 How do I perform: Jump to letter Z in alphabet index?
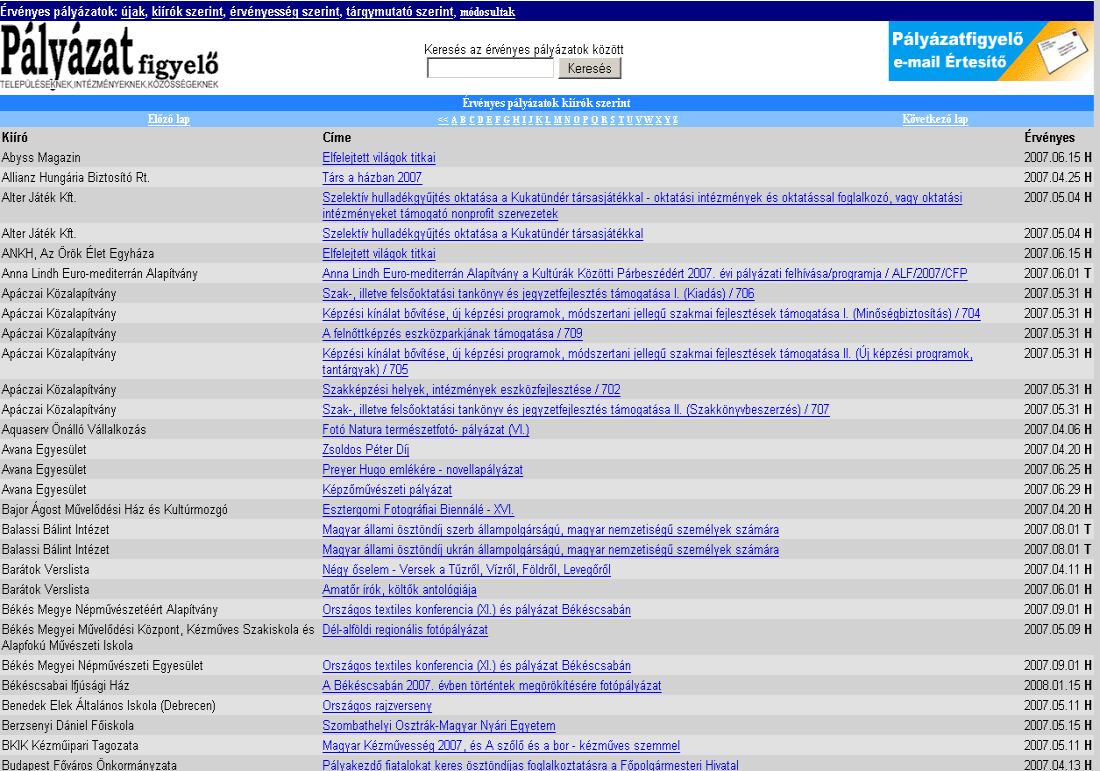pos(675,120)
